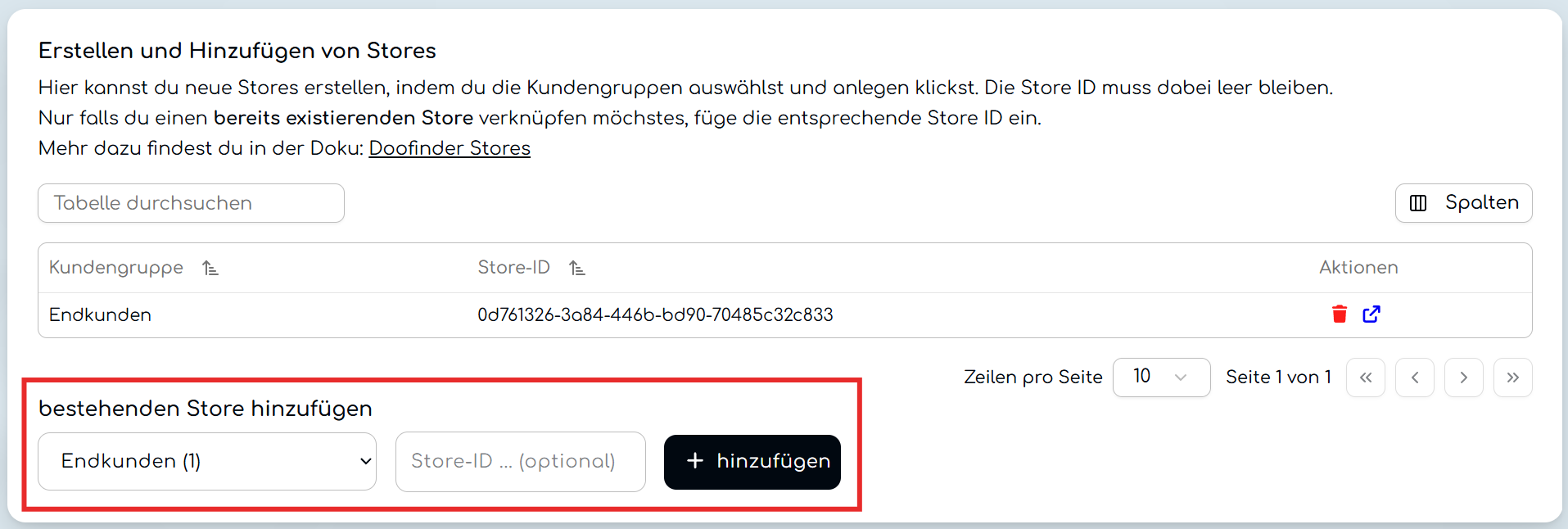Click the Store-ID column header

(513, 268)
